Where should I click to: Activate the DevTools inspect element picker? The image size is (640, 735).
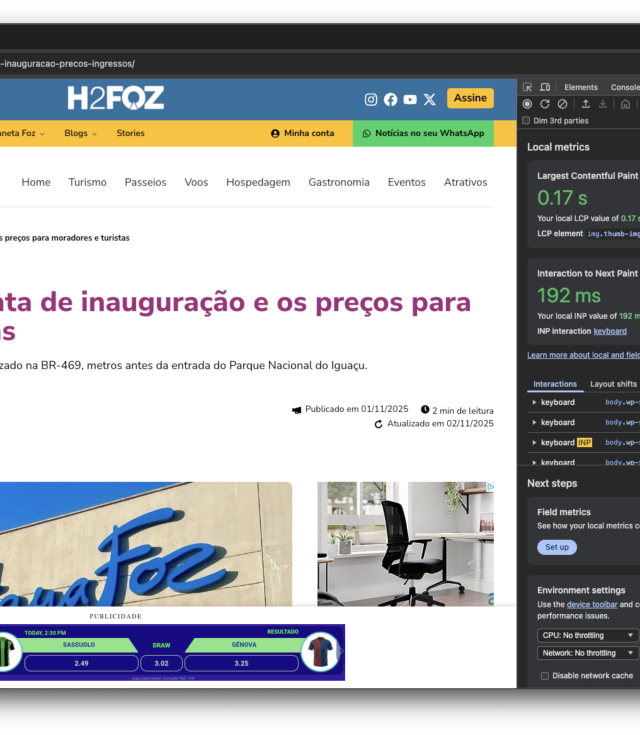[528, 87]
